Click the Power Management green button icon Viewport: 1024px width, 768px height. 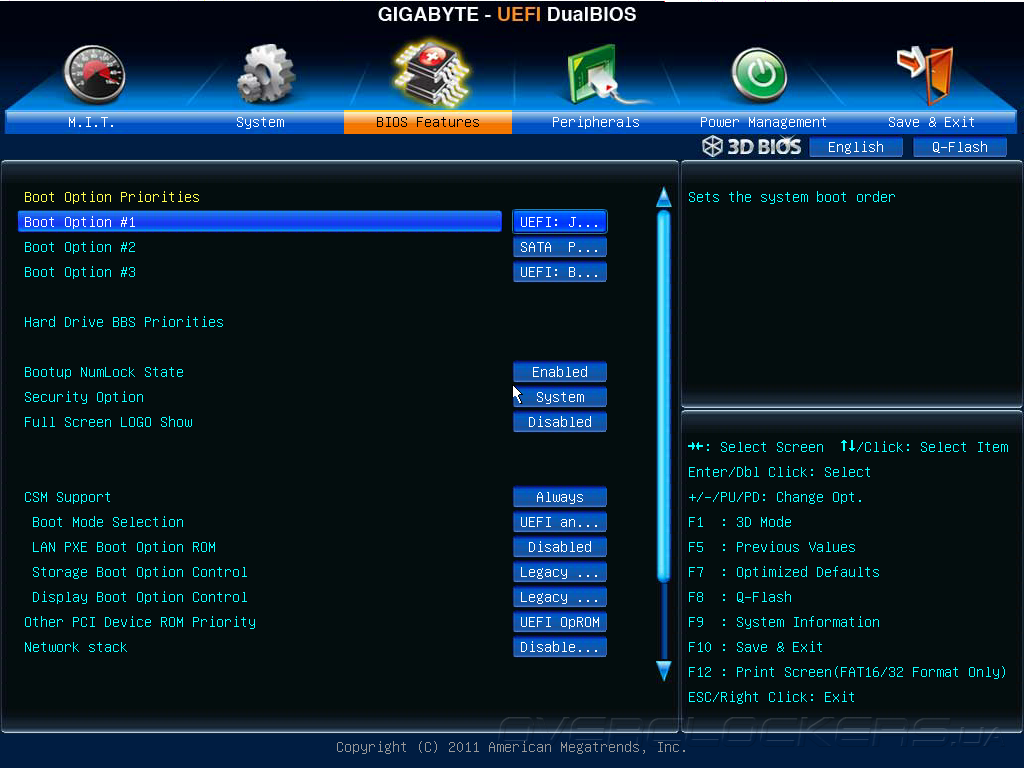(x=759, y=75)
